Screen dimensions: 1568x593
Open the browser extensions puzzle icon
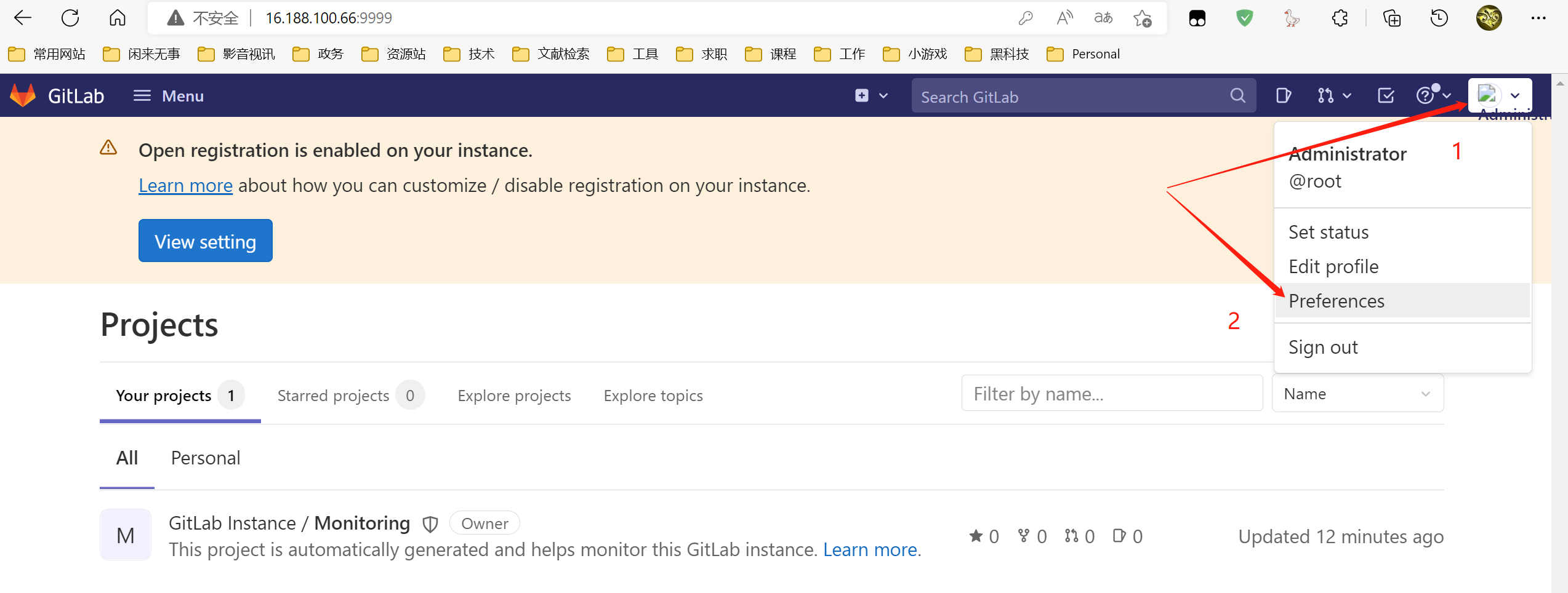(x=1340, y=18)
